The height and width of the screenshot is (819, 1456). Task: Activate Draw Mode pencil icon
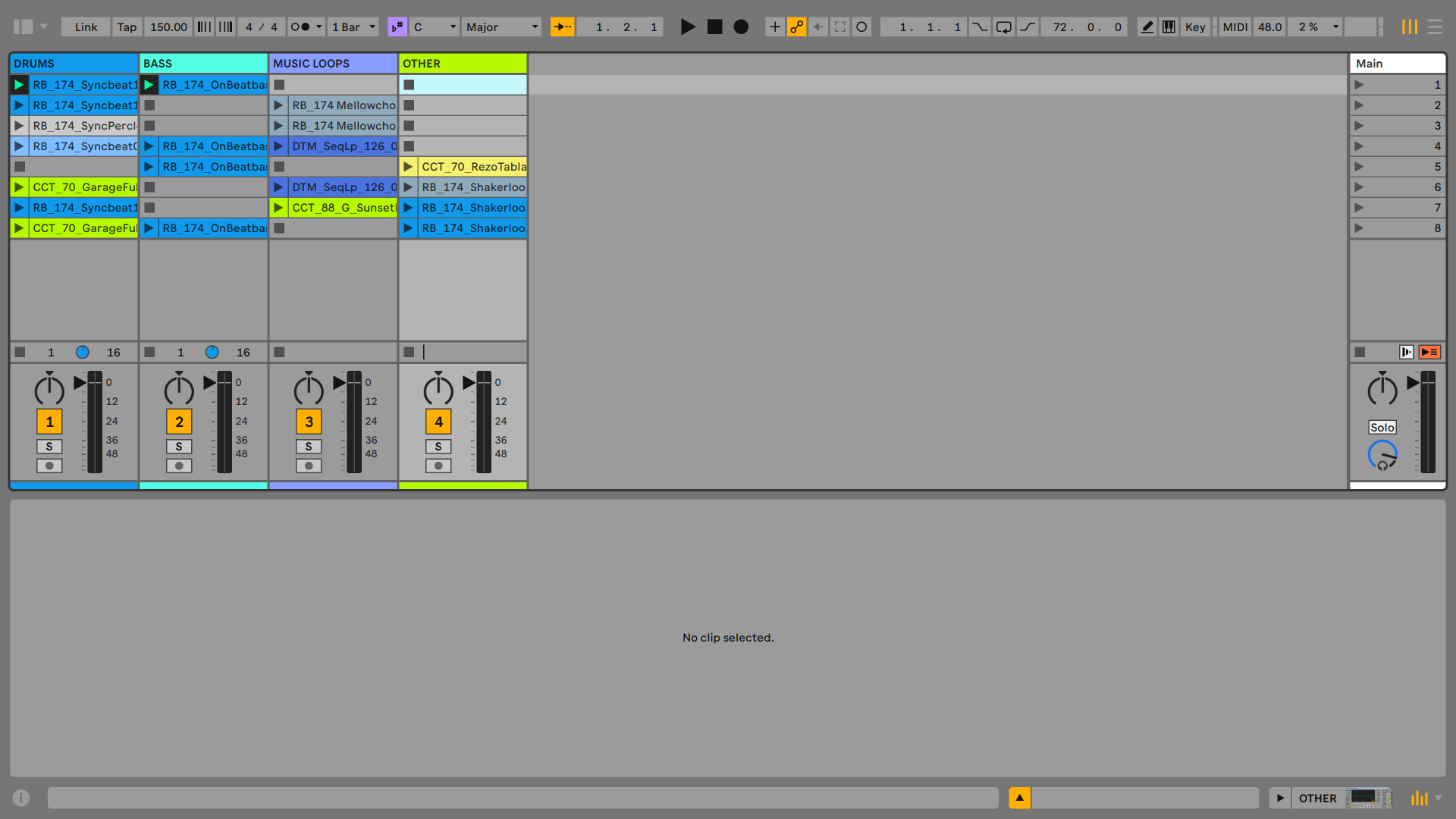(1147, 27)
